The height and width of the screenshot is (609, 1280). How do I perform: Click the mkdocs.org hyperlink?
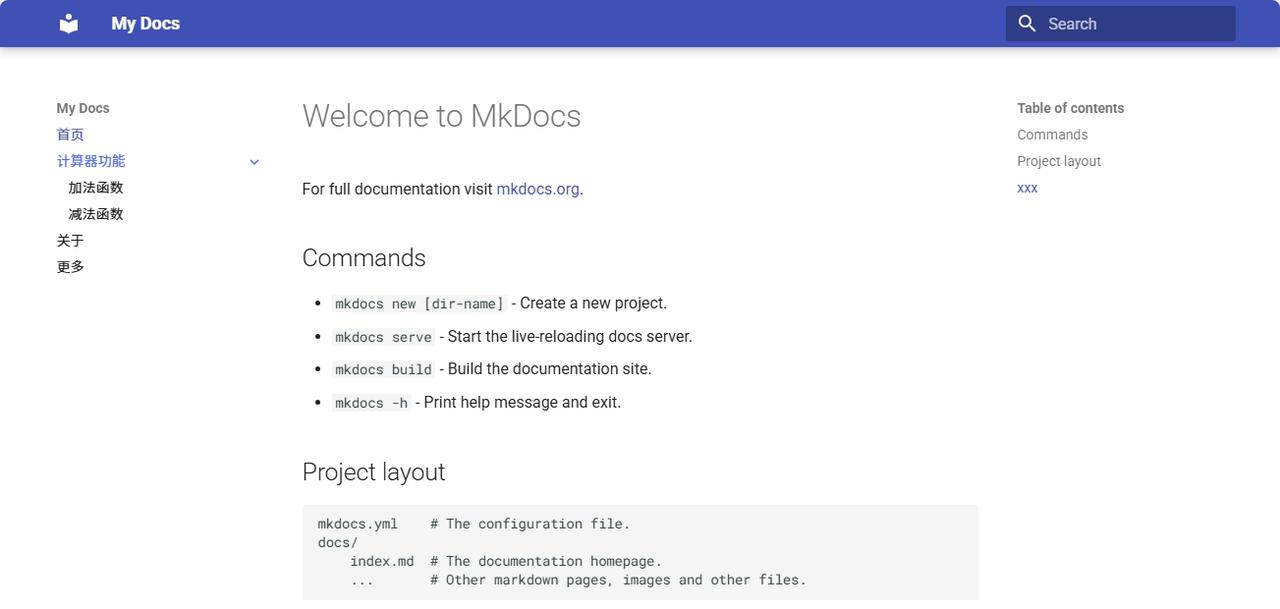click(x=537, y=189)
